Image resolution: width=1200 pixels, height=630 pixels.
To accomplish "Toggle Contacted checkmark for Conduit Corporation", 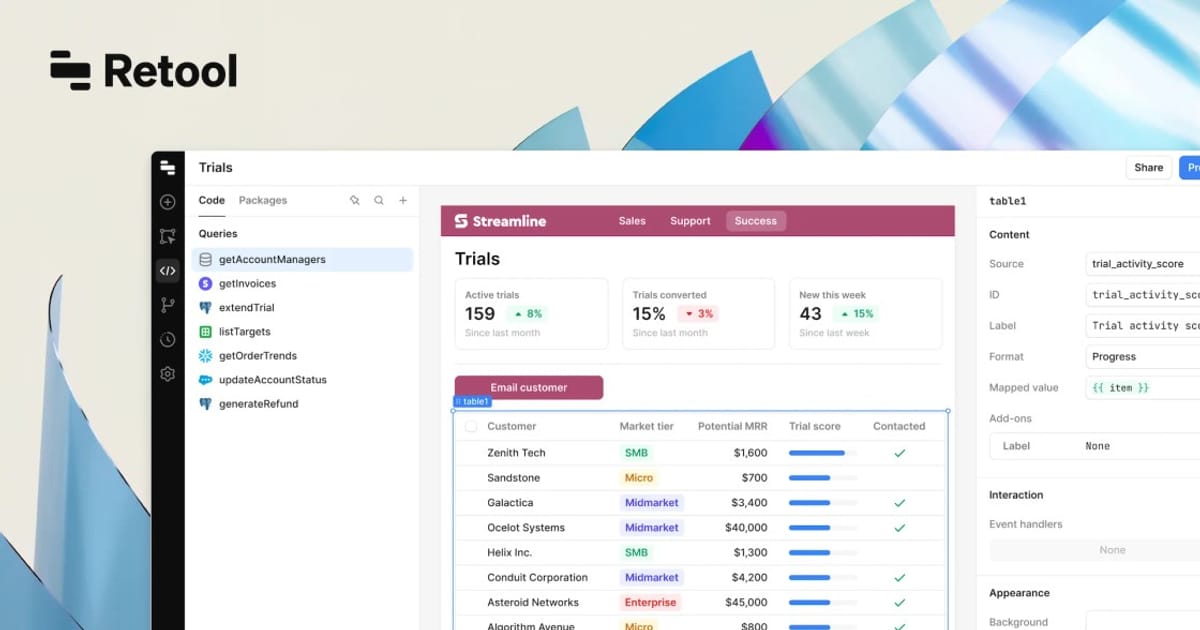I will (899, 578).
